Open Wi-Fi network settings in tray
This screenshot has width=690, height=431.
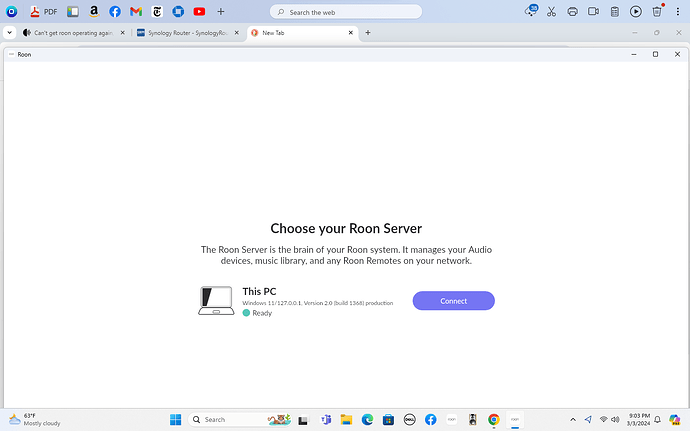click(603, 420)
